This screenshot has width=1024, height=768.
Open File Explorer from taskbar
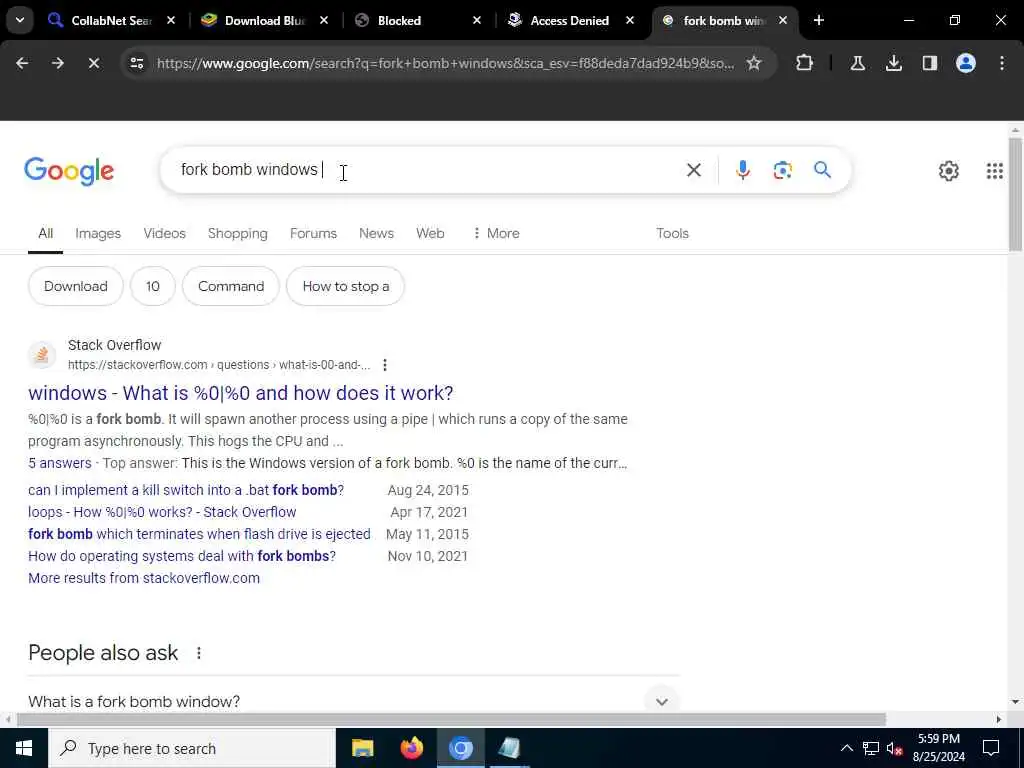[x=362, y=748]
